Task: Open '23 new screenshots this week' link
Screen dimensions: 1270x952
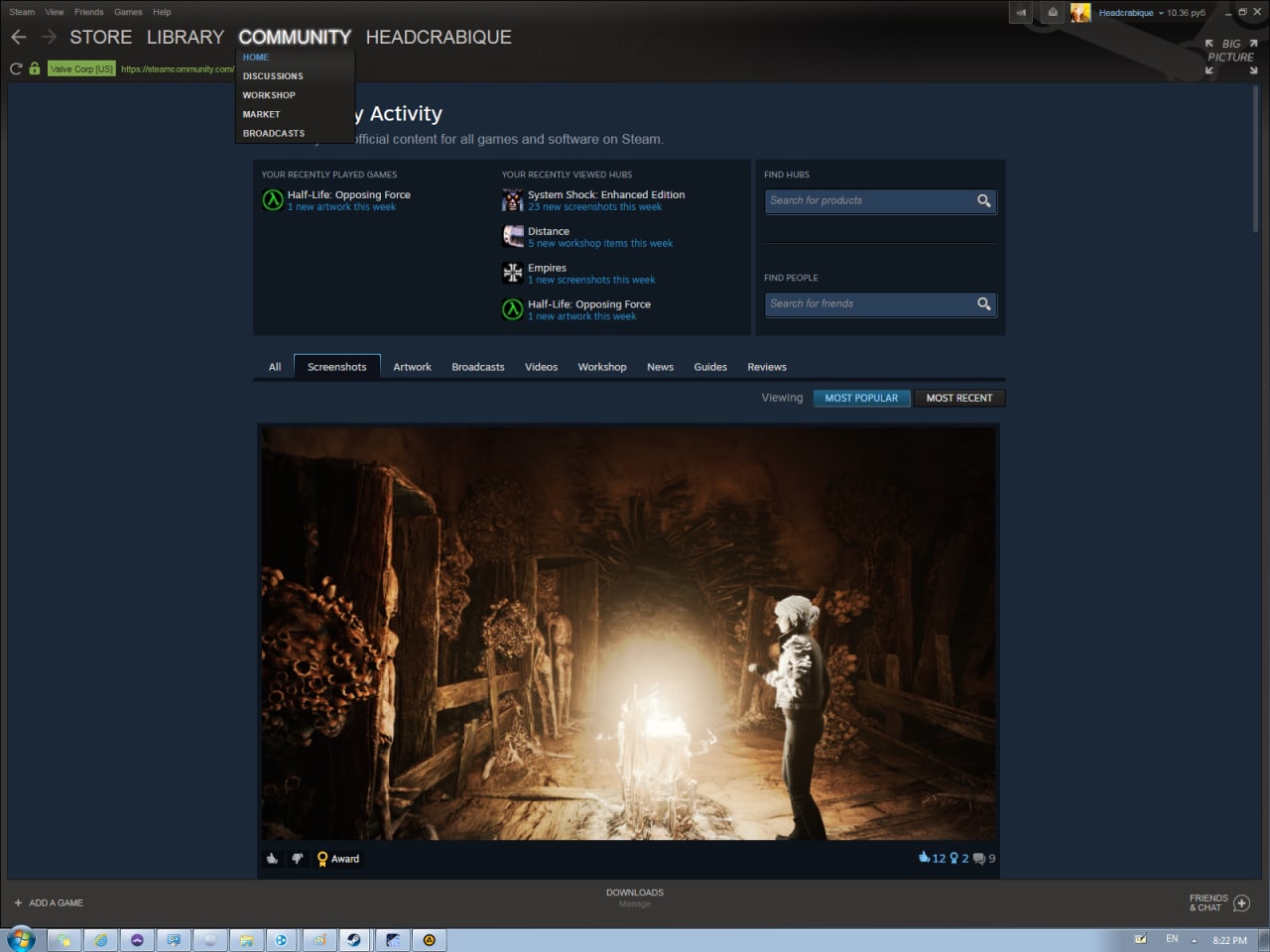Action: coord(594,207)
